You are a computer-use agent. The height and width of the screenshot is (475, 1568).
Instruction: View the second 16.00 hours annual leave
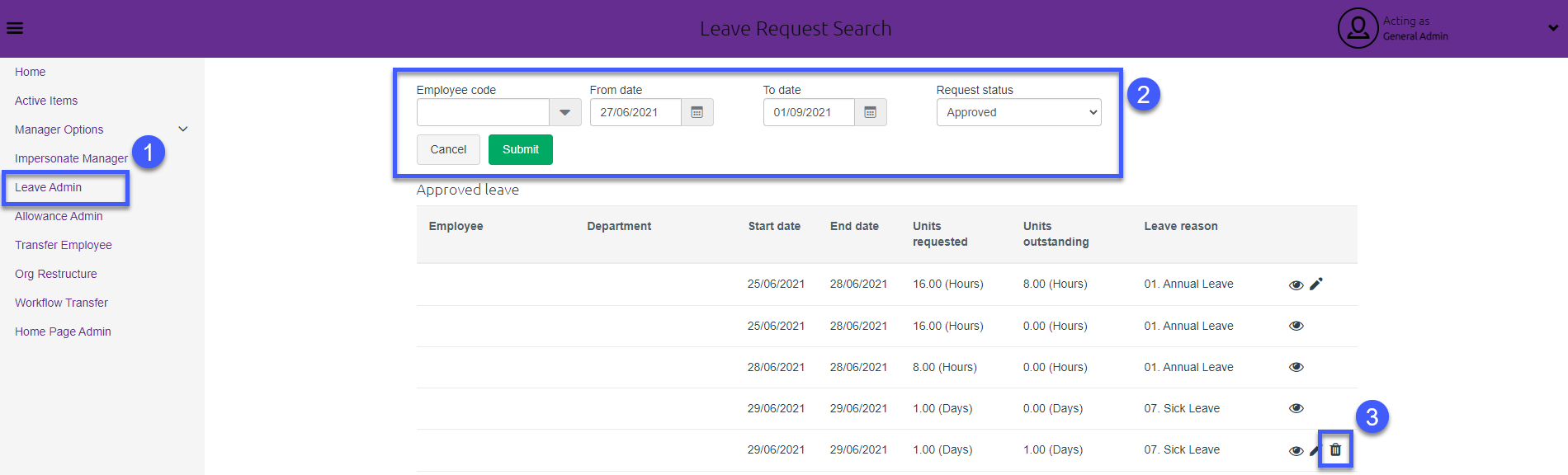[x=1296, y=326]
